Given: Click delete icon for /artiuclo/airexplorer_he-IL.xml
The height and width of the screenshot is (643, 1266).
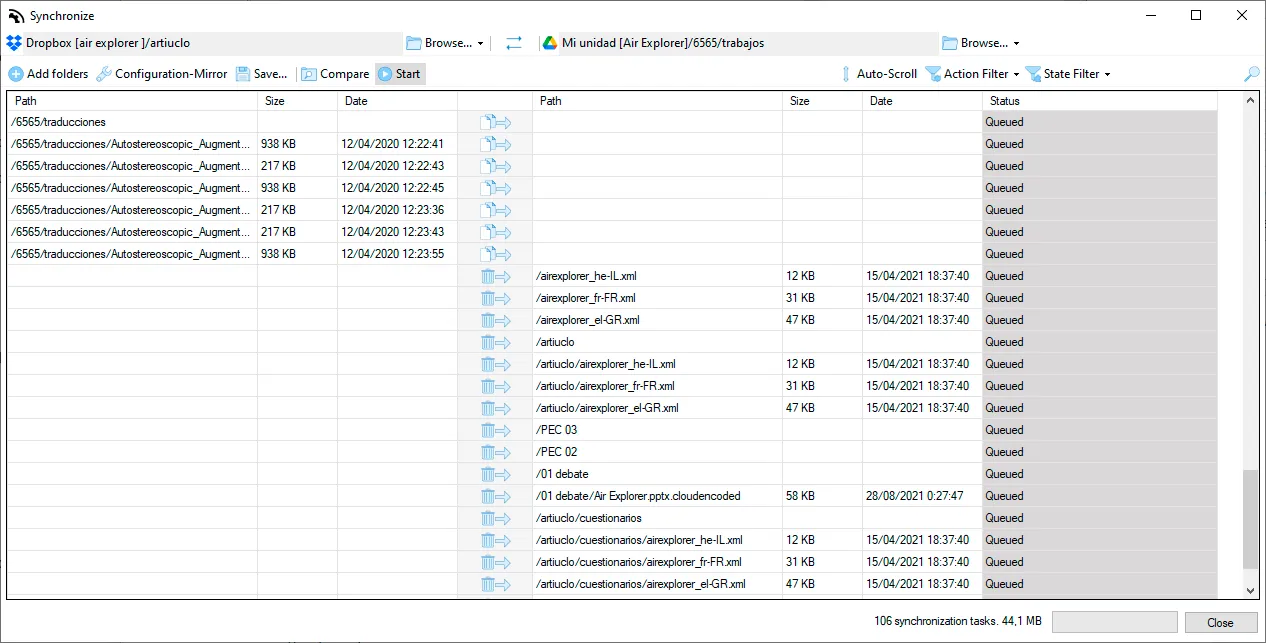Looking at the screenshot, I should pos(495,364).
